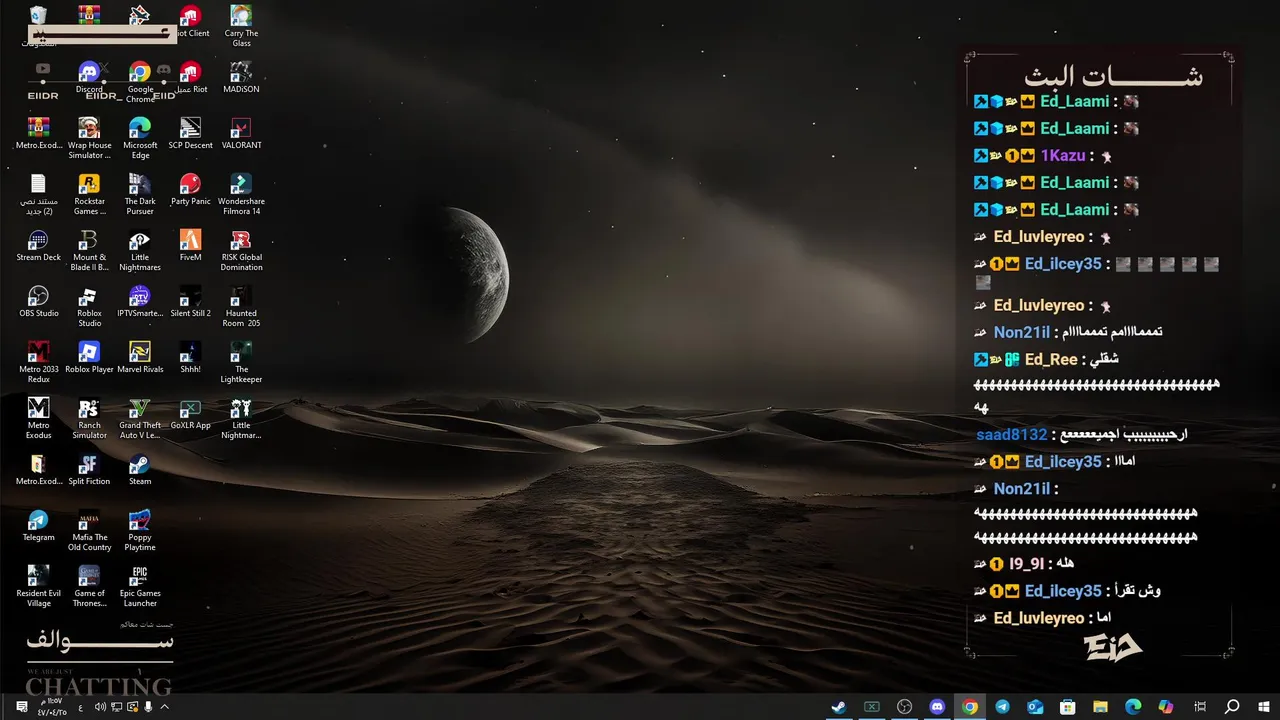Open the Carry The Glass shortcut
The image size is (1280, 720).
click(241, 26)
